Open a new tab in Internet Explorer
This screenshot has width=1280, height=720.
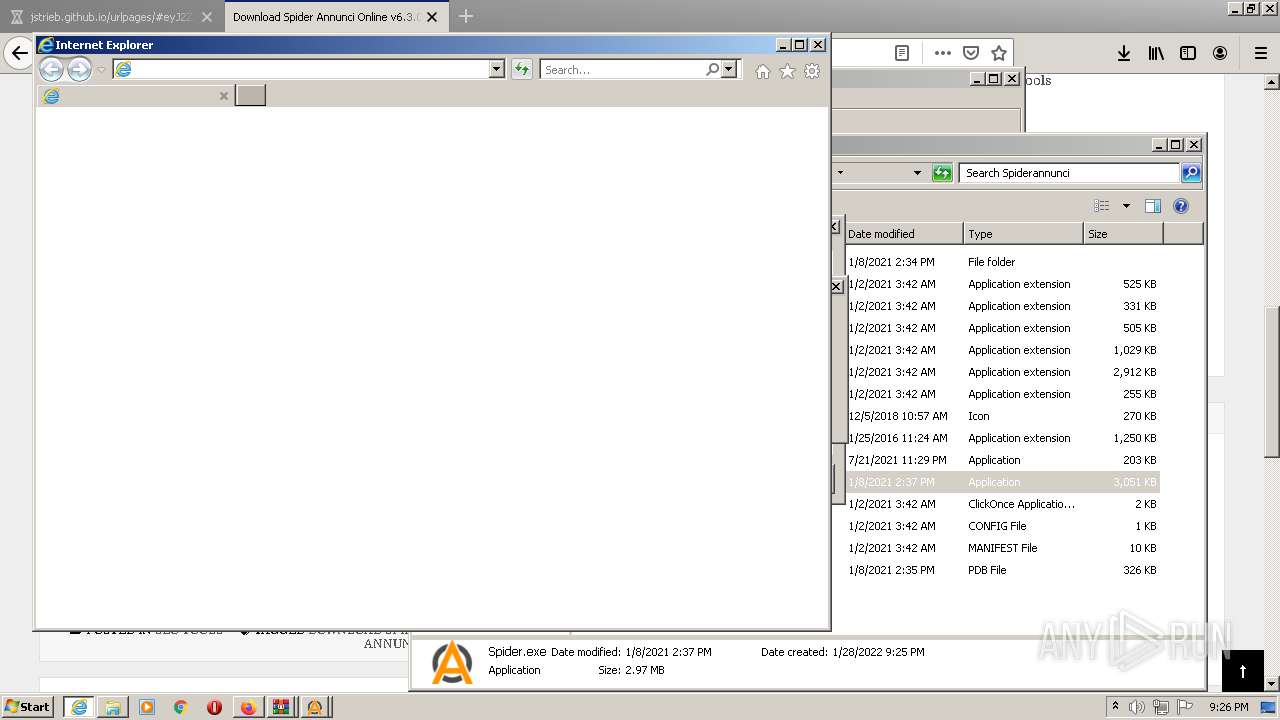tap(250, 95)
